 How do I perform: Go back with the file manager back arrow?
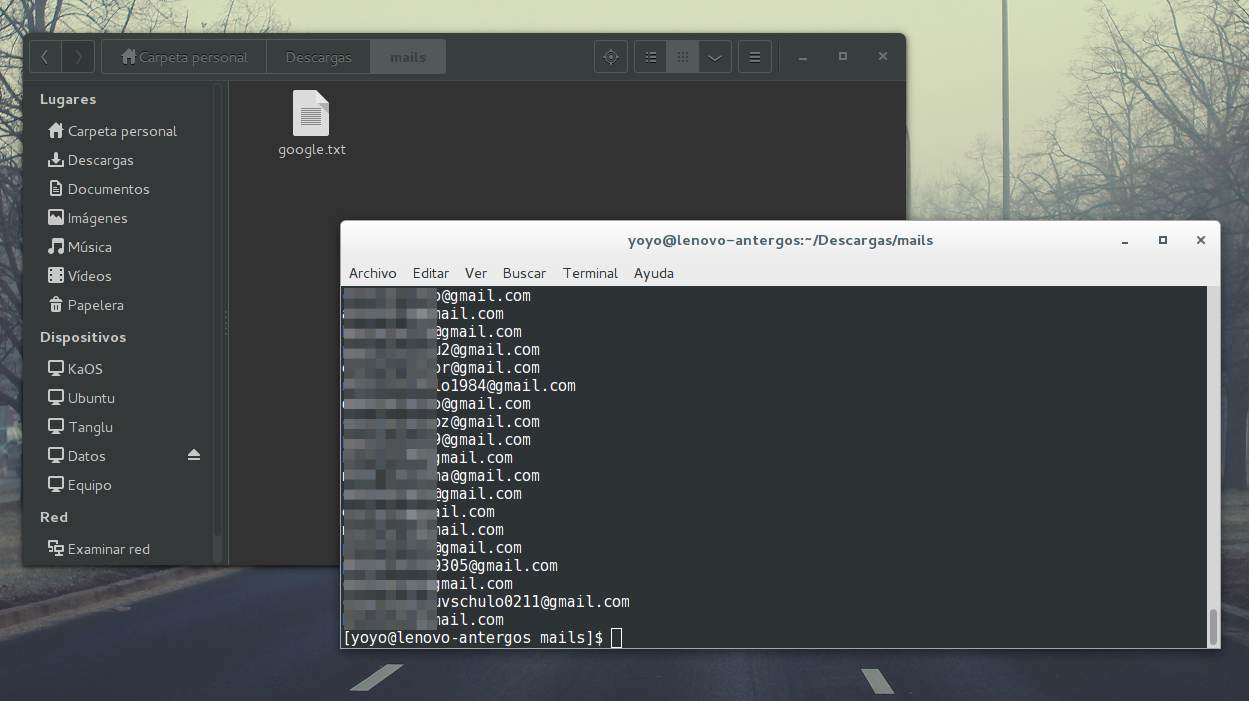(x=46, y=57)
